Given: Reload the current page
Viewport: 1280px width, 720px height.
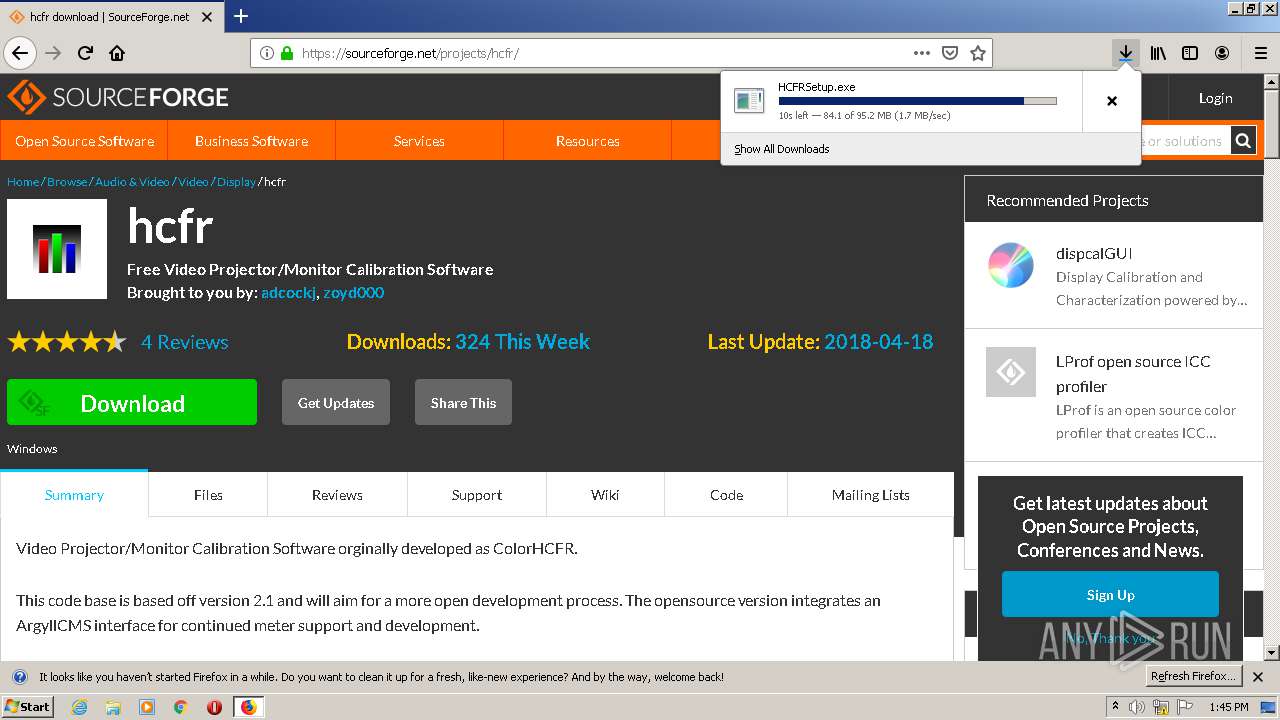Looking at the screenshot, I should 86,53.
